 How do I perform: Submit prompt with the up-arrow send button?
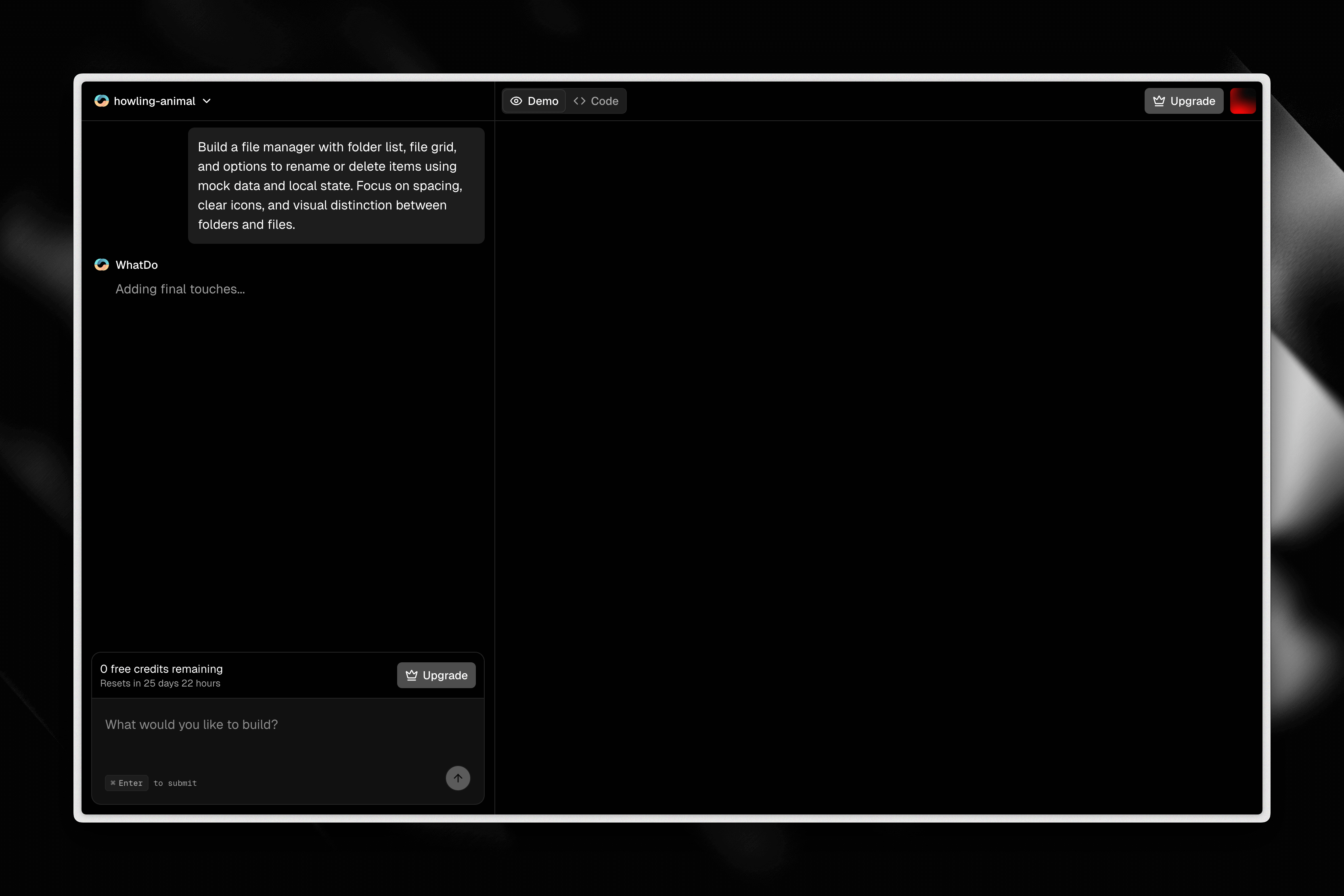[458, 778]
